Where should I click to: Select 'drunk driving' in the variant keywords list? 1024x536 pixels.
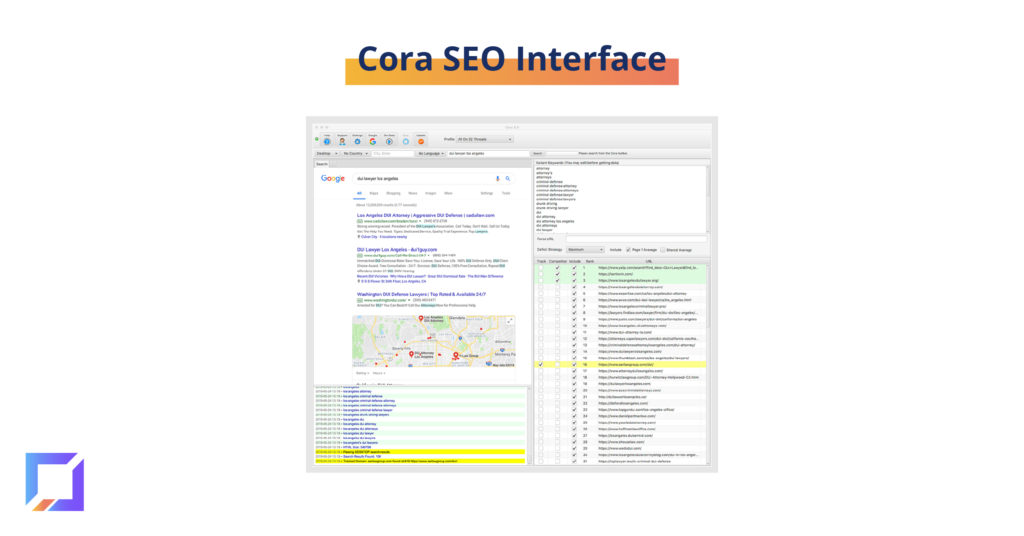coord(547,204)
